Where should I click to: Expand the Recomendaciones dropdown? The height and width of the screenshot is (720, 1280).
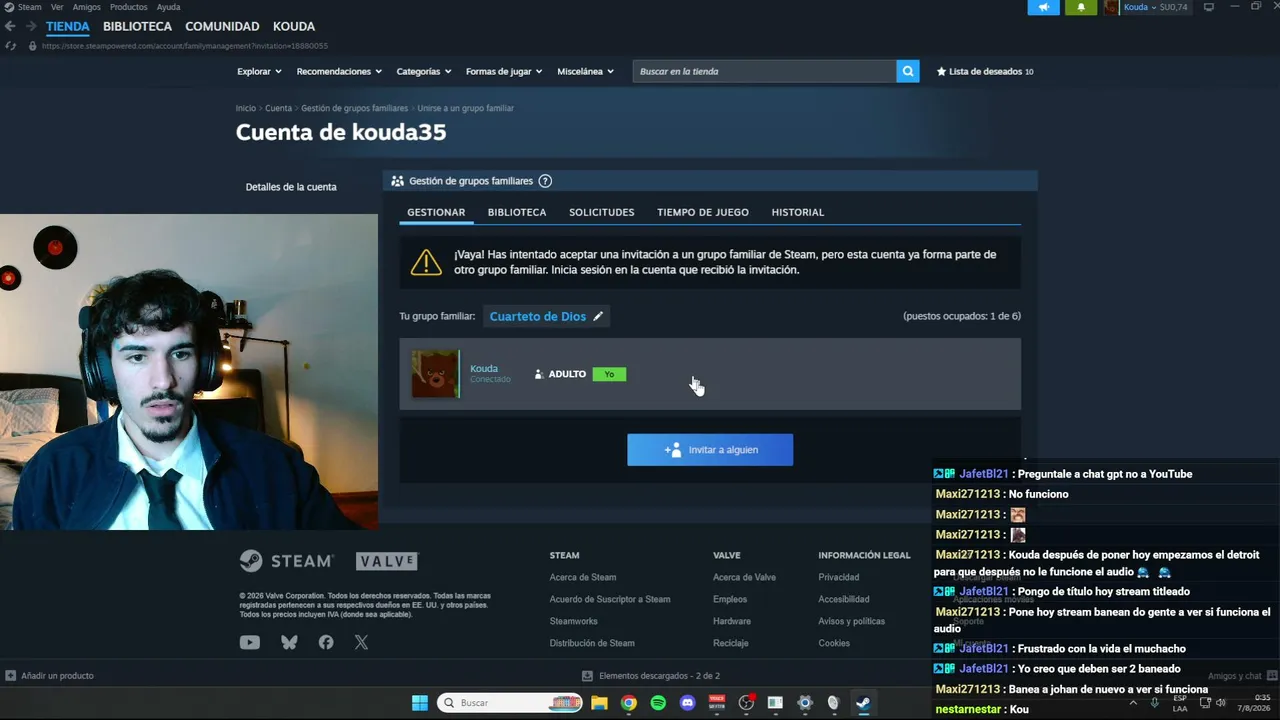coord(339,71)
